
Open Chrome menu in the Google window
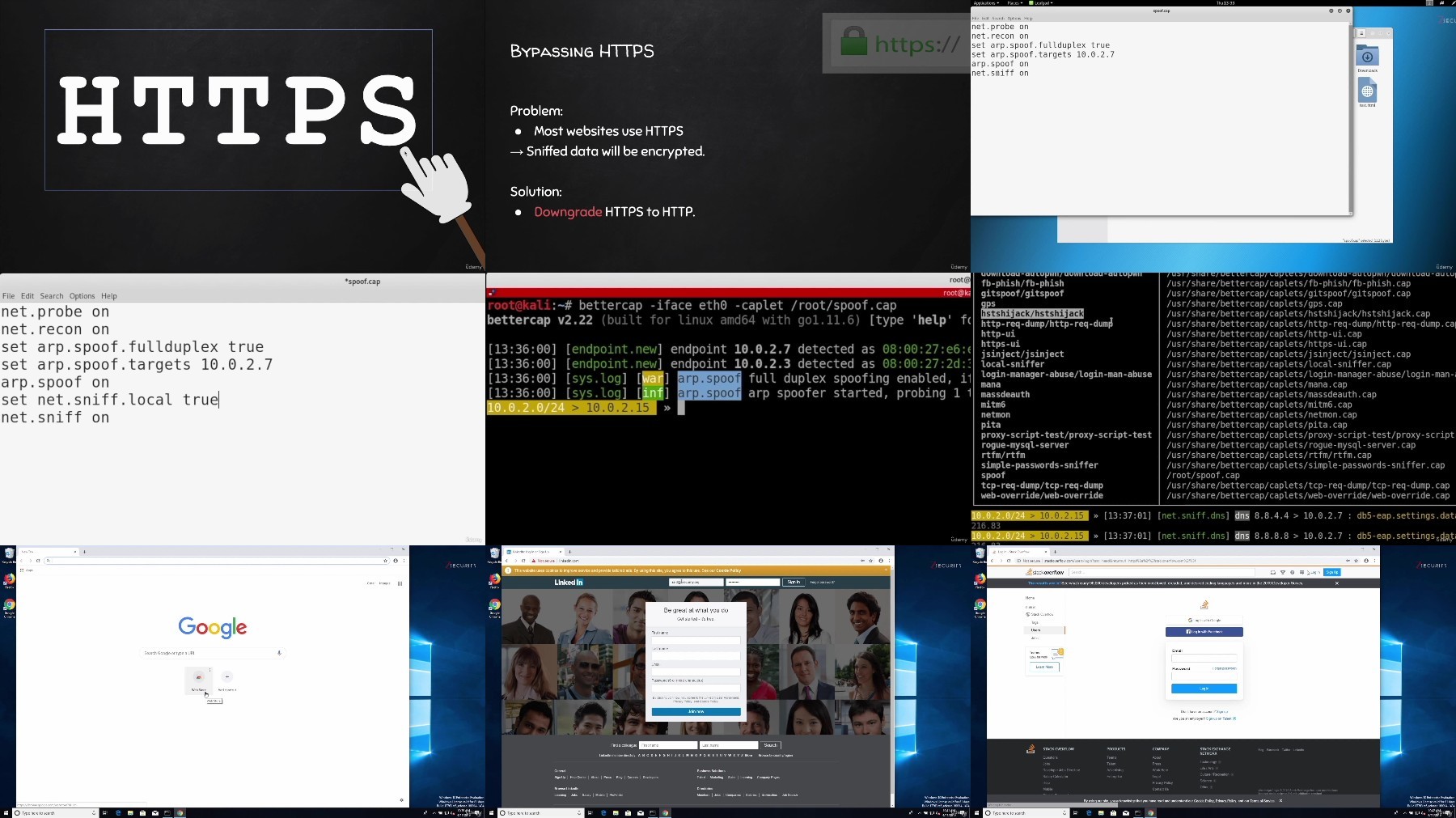tap(404, 561)
